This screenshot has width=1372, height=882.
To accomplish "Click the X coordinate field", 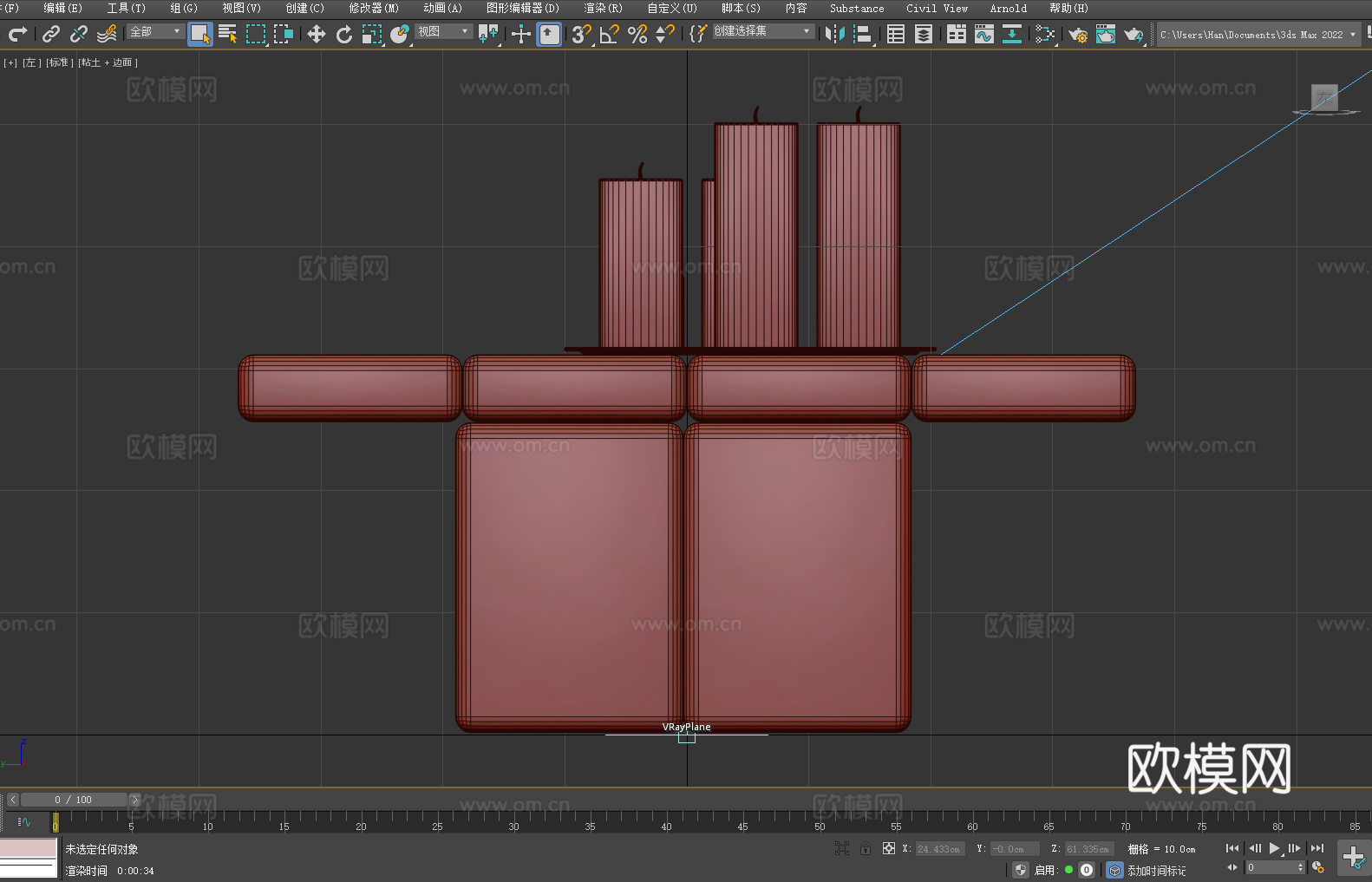I will pyautogui.click(x=940, y=849).
